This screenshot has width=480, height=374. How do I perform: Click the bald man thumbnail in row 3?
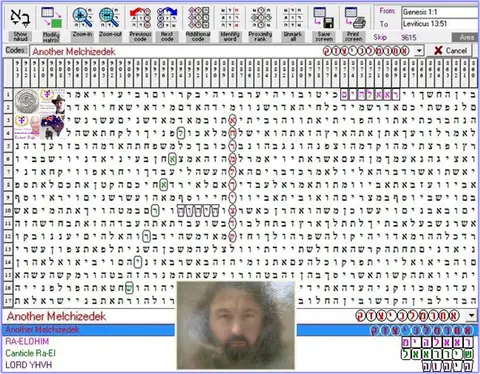click(27, 127)
